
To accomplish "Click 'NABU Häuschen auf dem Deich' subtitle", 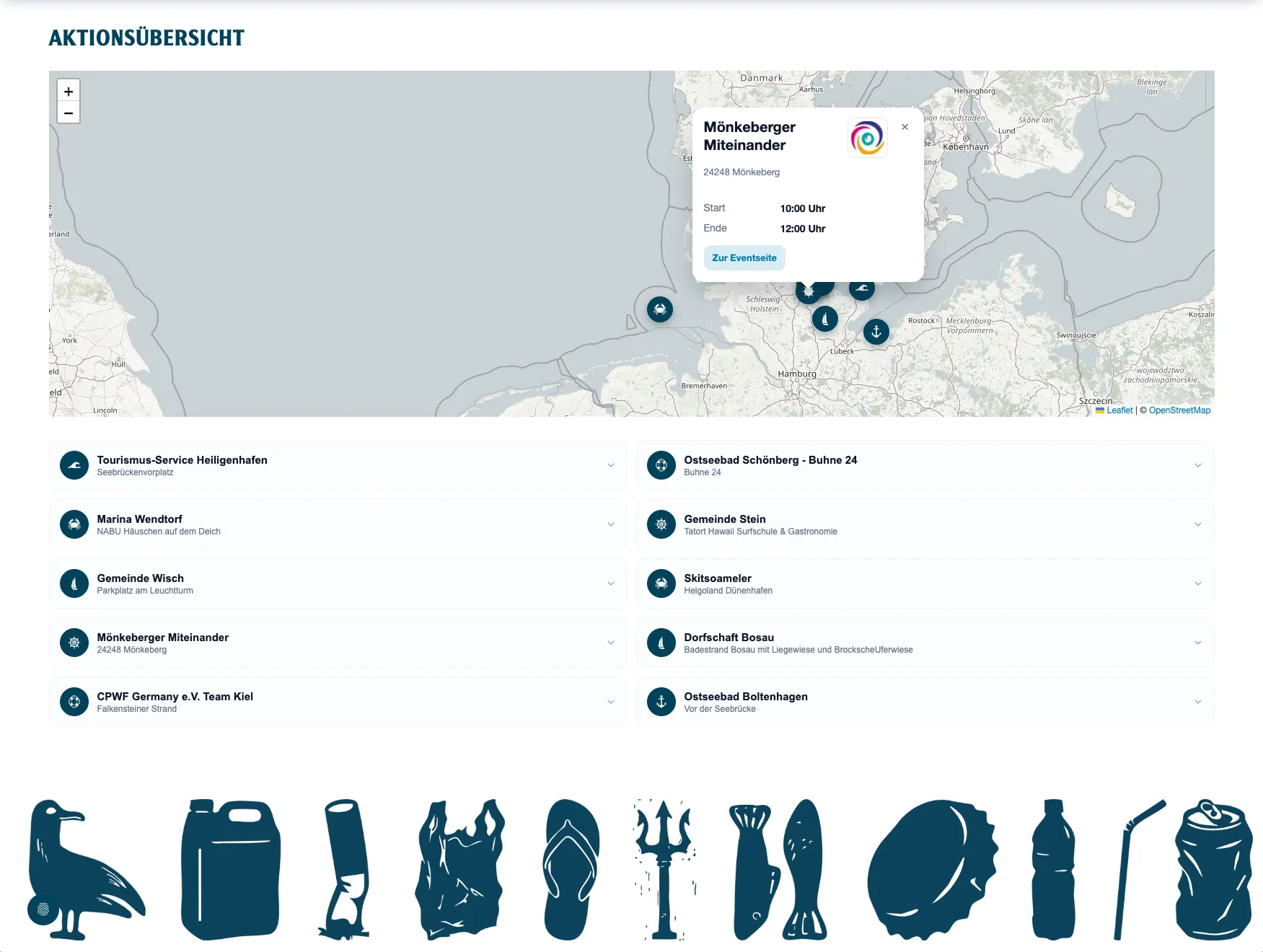I will [159, 532].
